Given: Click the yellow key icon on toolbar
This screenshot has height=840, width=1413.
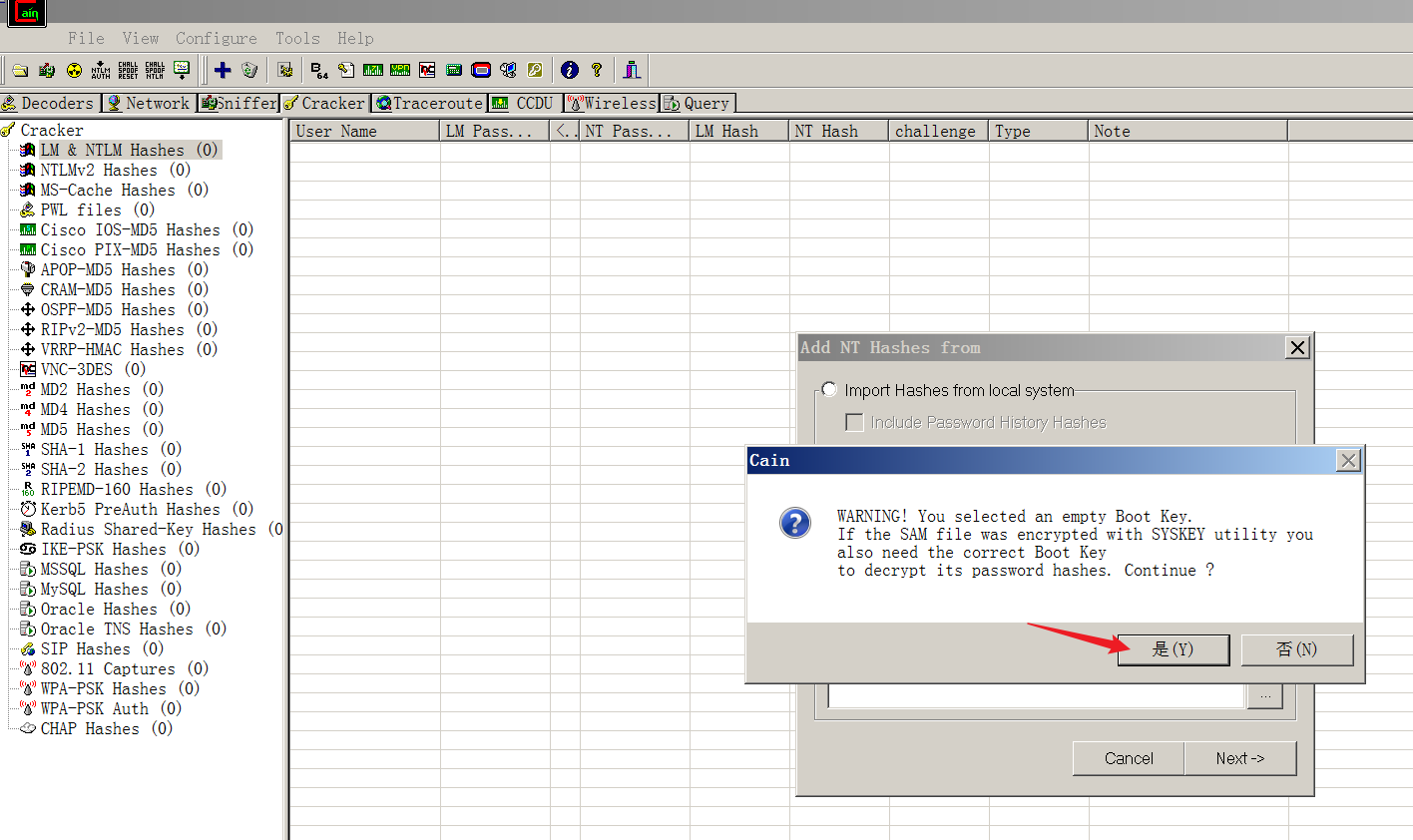Looking at the screenshot, I should click(535, 70).
